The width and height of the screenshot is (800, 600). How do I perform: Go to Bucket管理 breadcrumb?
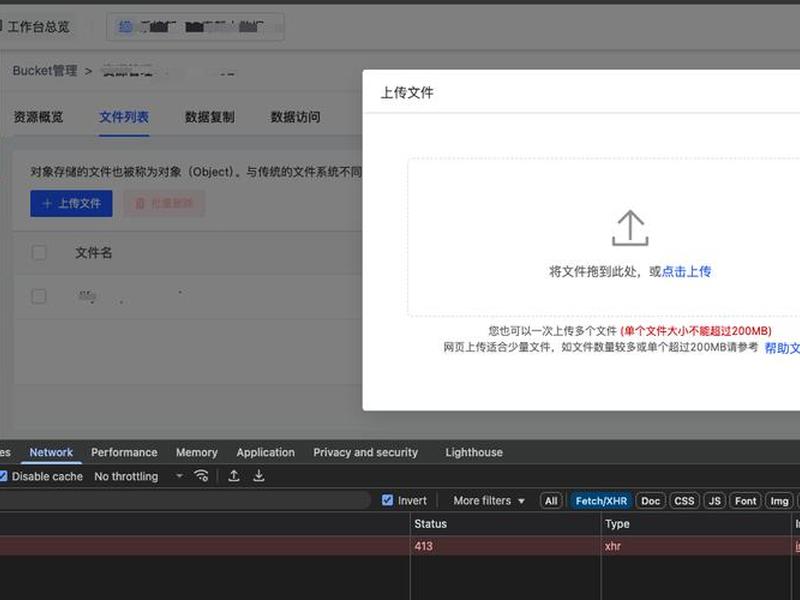click(x=45, y=70)
